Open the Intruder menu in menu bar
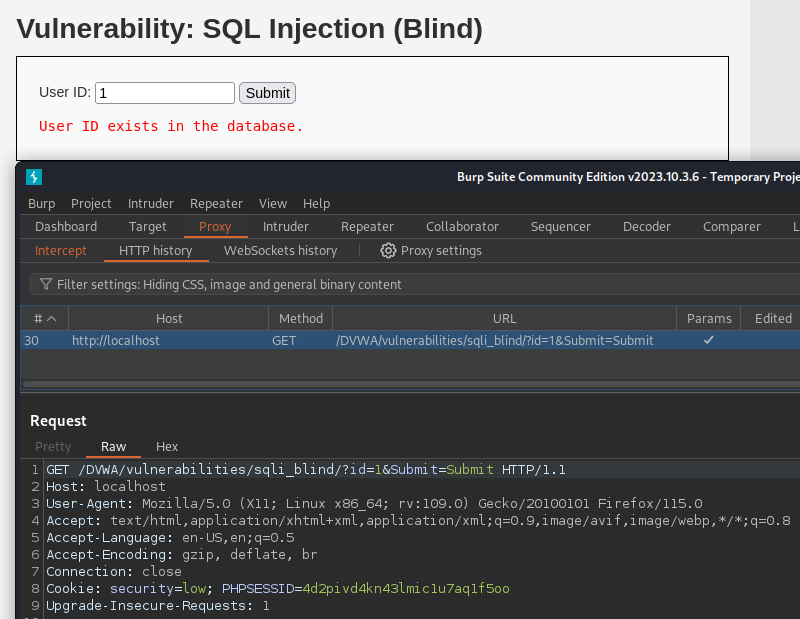The image size is (800, 619). pos(151,204)
